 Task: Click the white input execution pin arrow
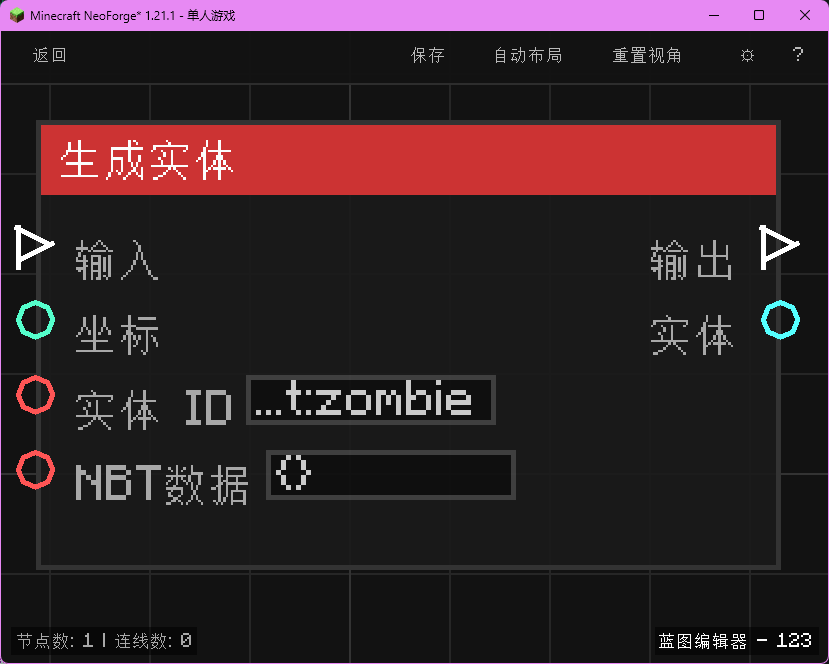coord(33,245)
